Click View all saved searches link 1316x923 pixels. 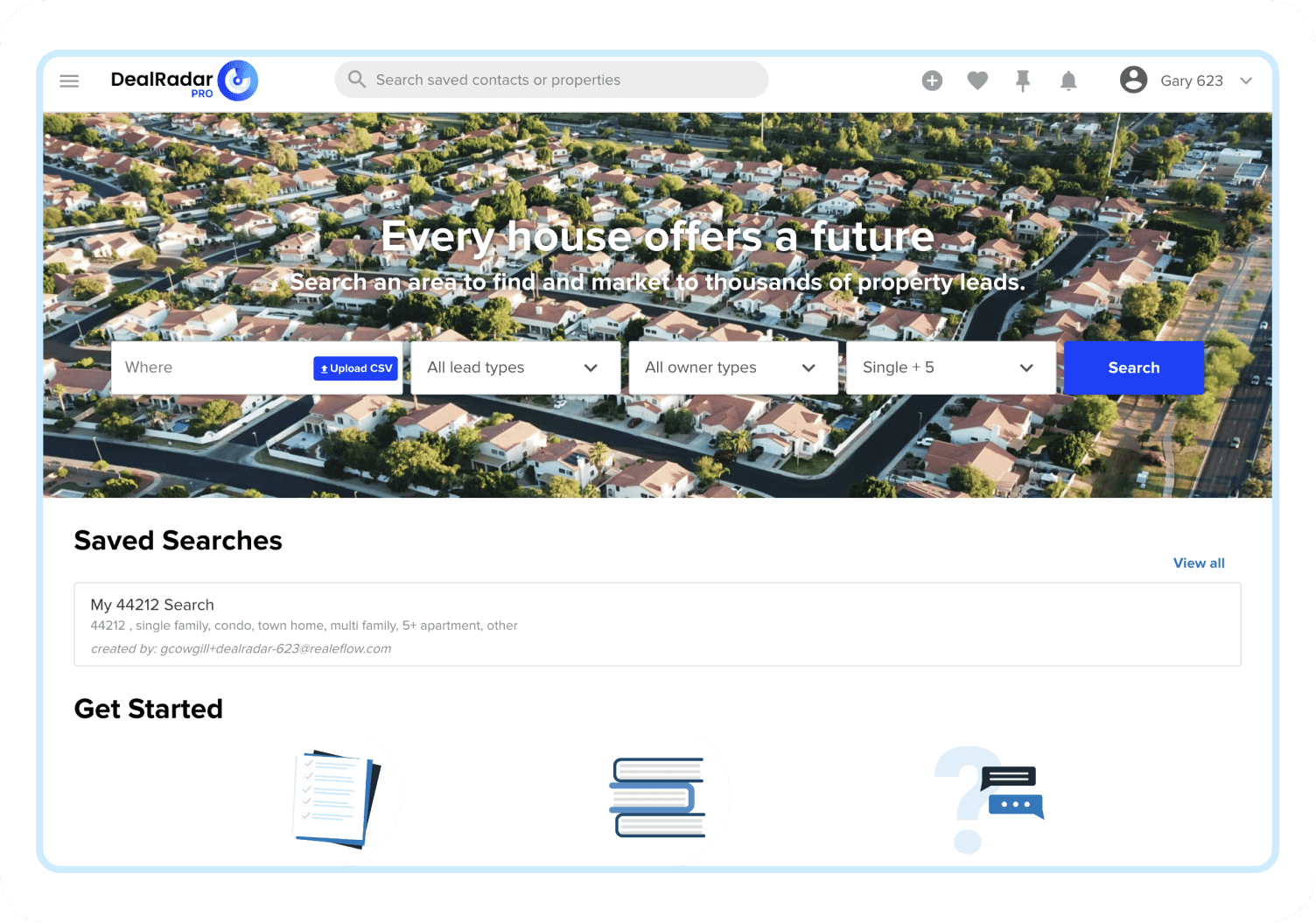click(1199, 563)
